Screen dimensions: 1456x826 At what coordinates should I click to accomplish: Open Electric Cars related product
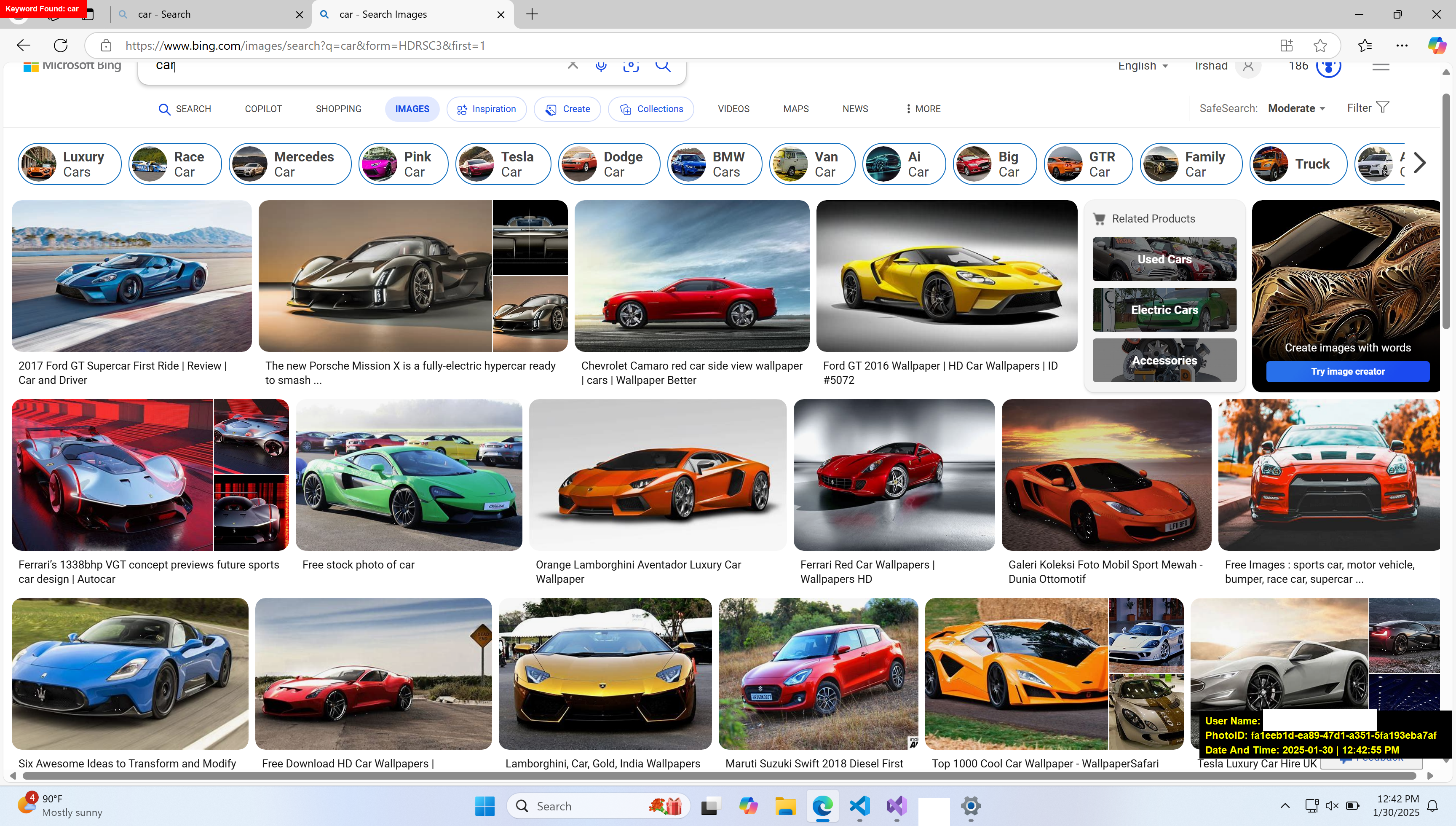coord(1164,310)
